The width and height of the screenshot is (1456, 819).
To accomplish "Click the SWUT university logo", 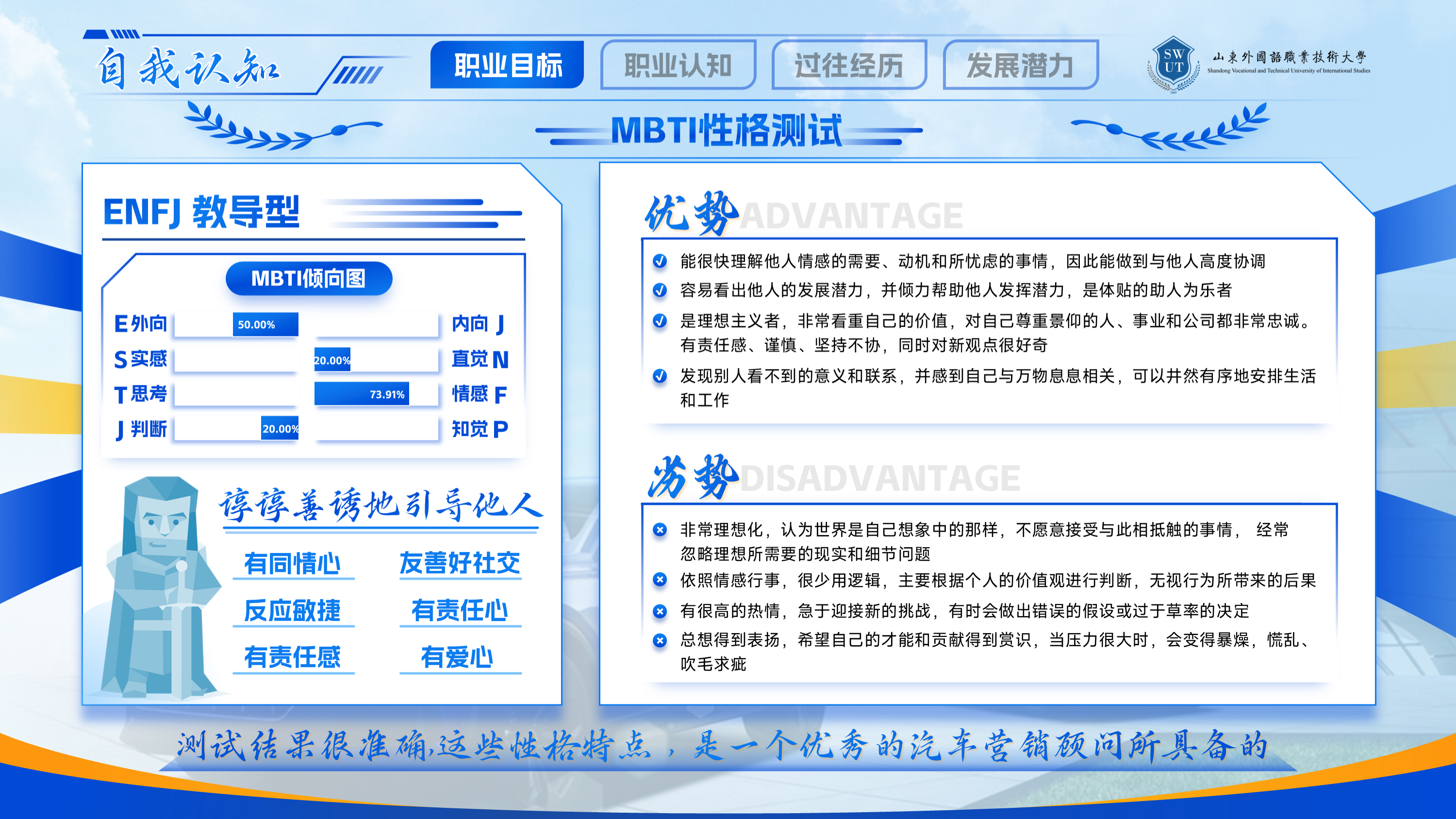I will click(1174, 65).
